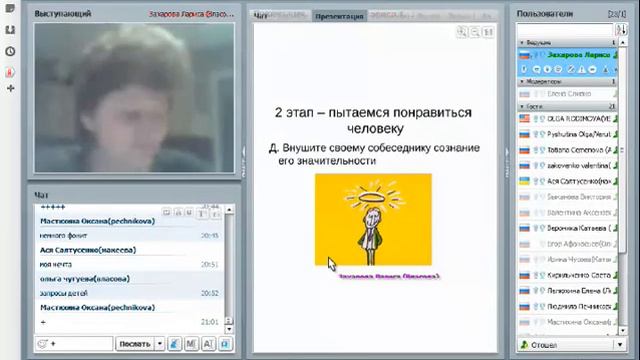Click the chat bubble action icon under Захарова Лариса

(x=536, y=69)
